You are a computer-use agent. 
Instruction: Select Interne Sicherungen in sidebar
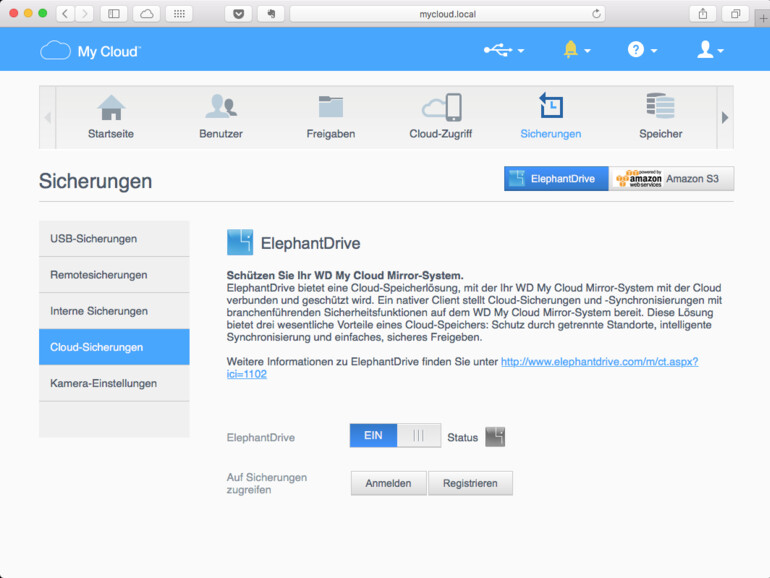point(114,311)
